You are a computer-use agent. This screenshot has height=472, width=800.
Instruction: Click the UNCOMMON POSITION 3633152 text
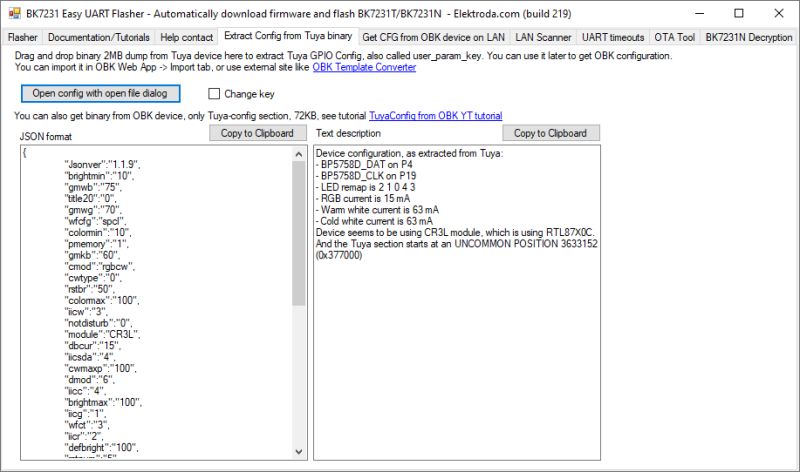point(526,243)
